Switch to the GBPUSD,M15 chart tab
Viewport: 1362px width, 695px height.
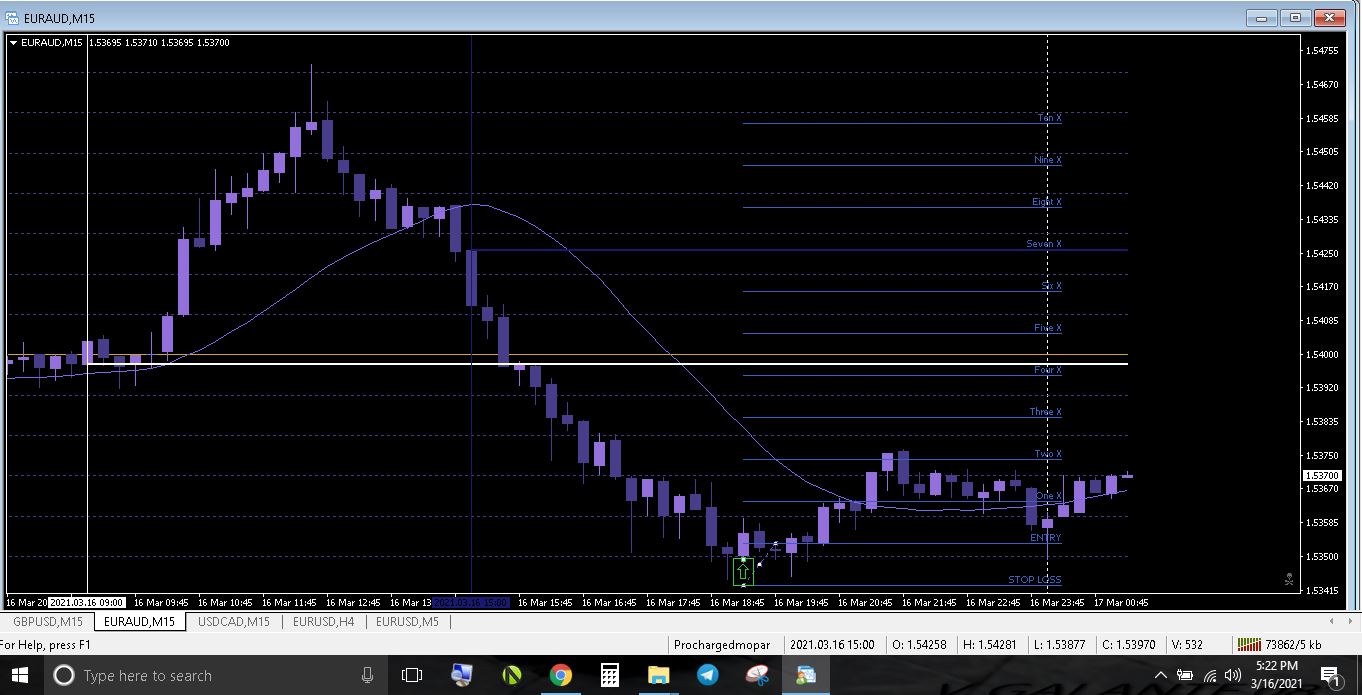click(48, 621)
